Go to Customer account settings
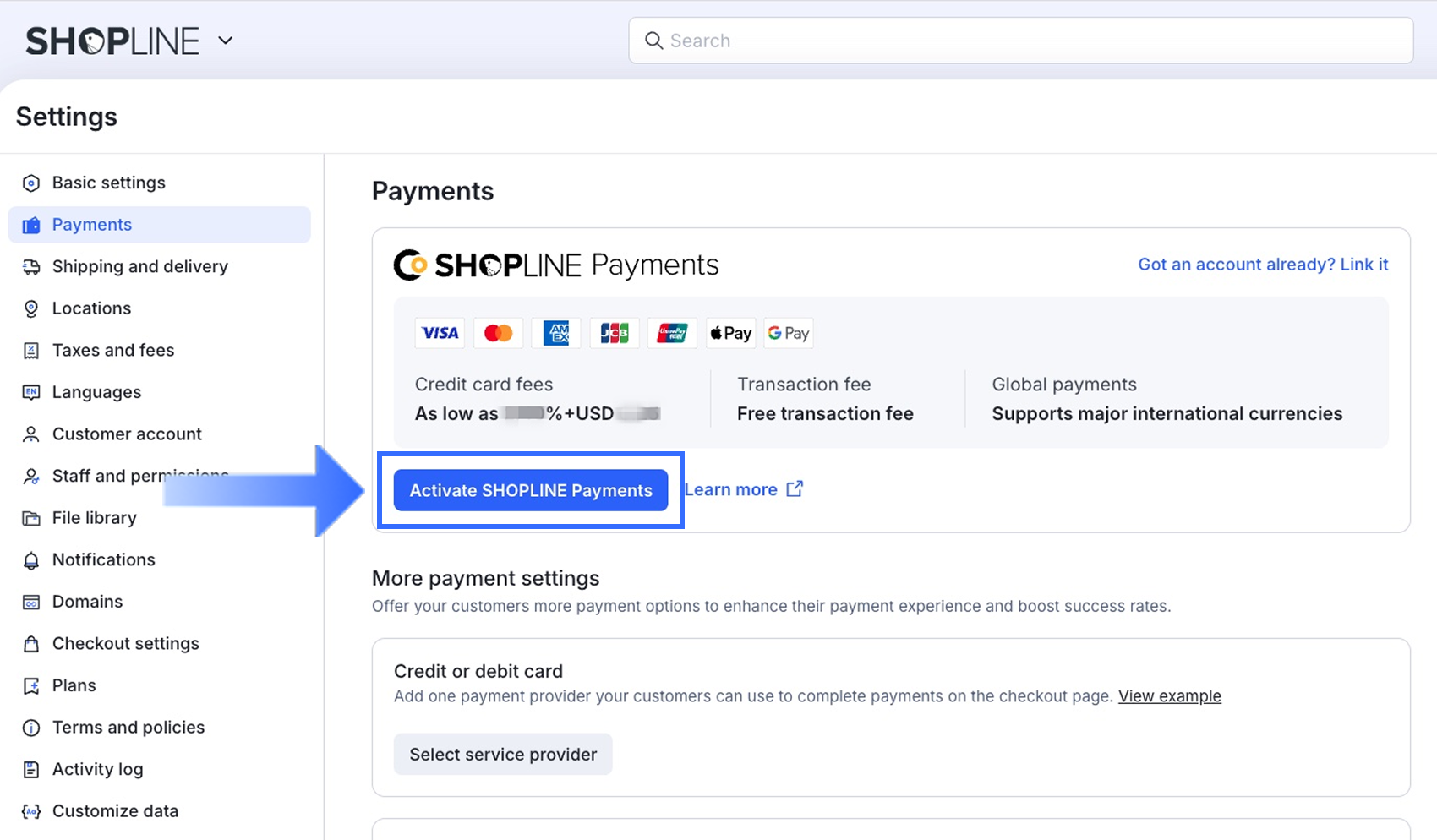The width and height of the screenshot is (1437, 840). tap(127, 434)
